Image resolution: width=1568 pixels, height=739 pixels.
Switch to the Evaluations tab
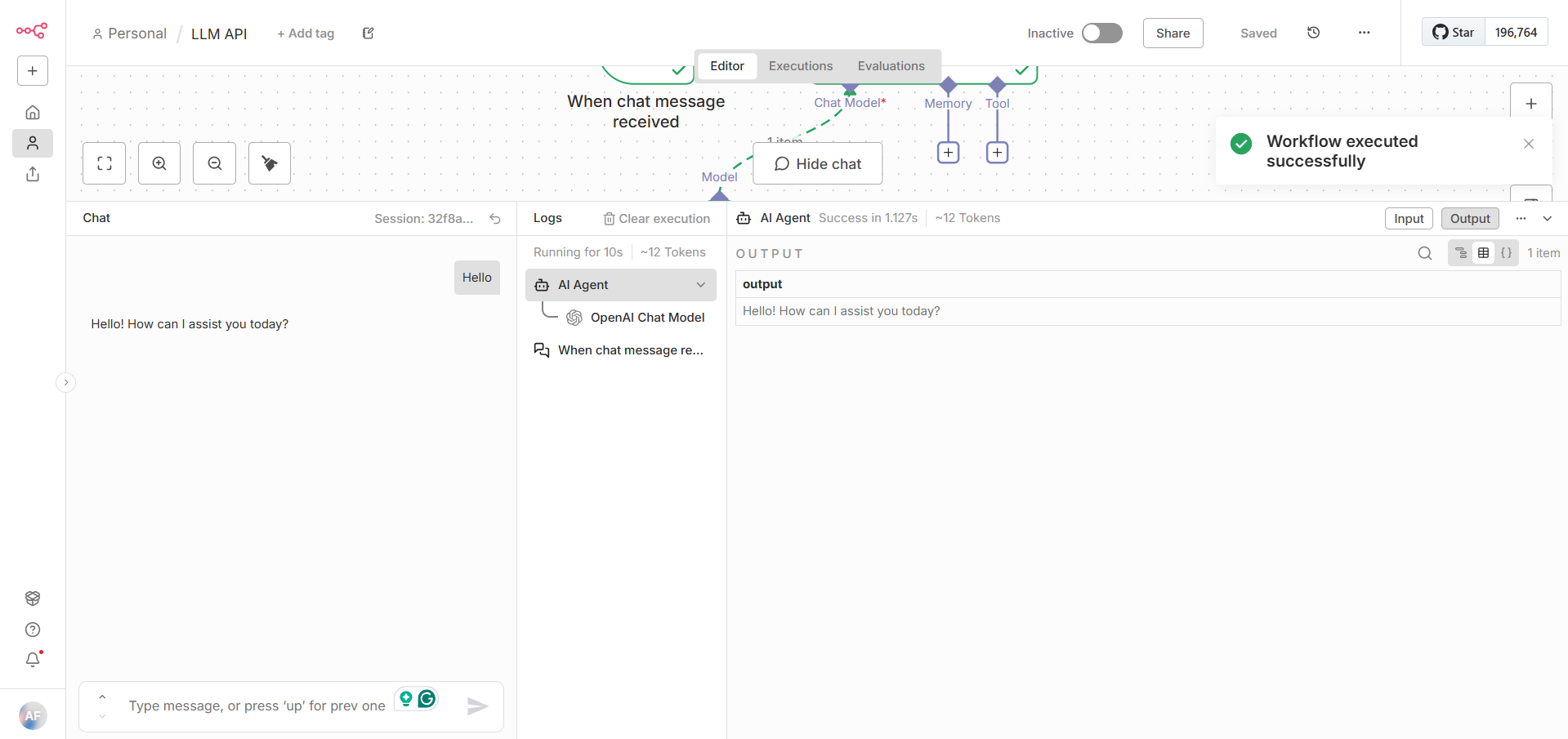(891, 66)
